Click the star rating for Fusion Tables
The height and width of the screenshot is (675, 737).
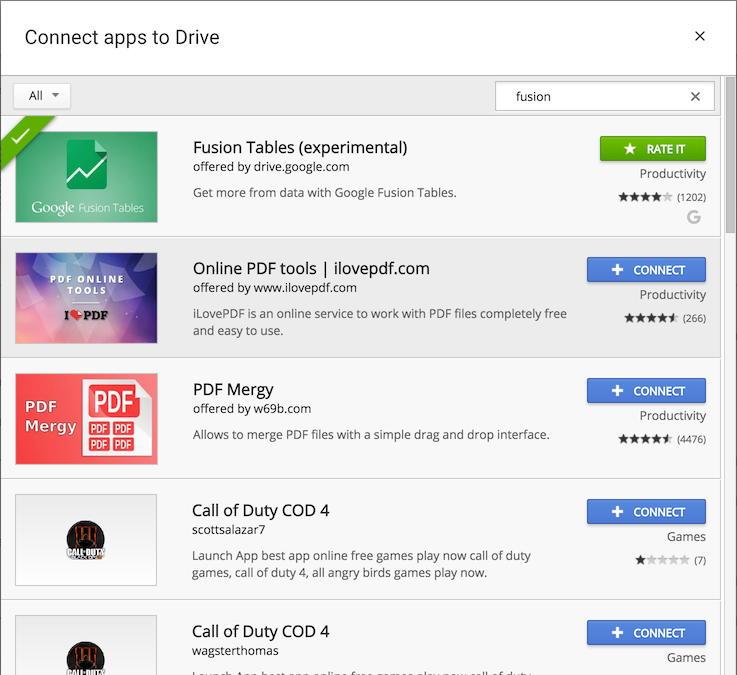[x=645, y=197]
